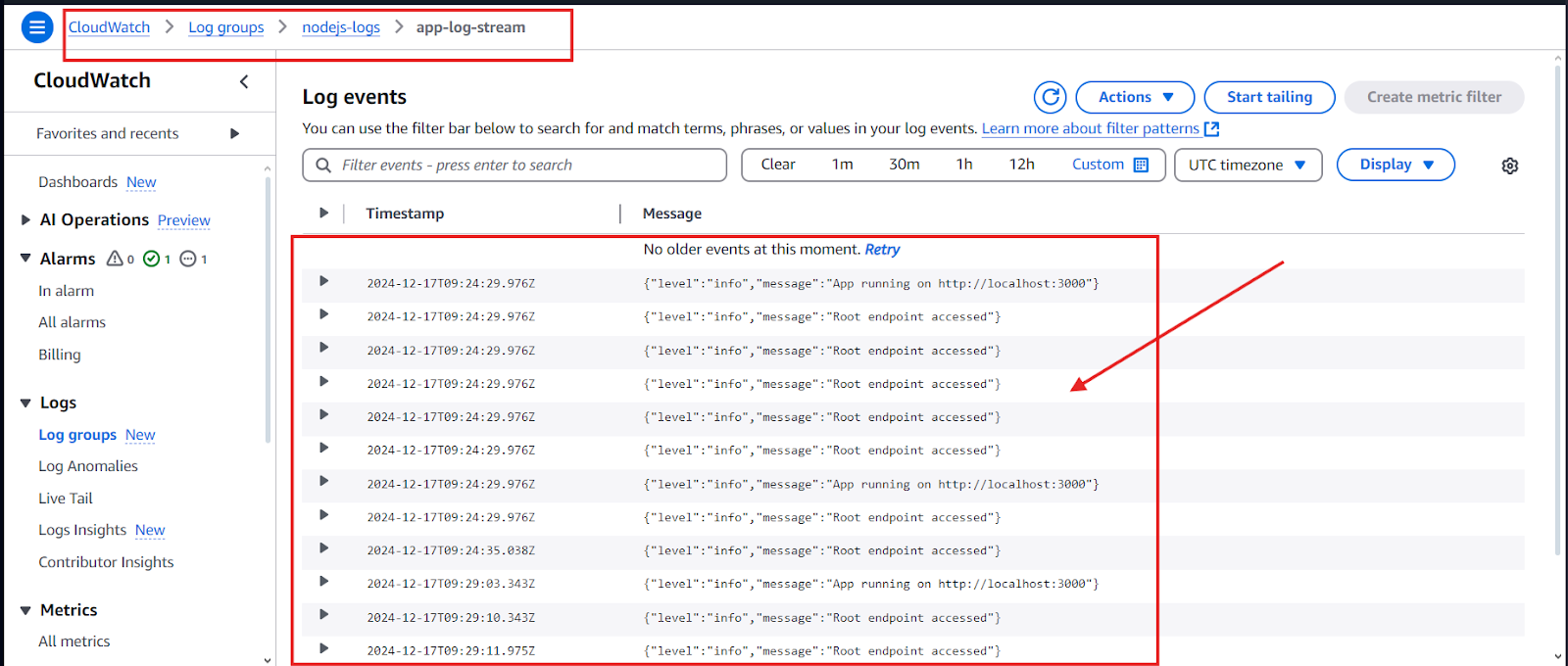
Task: Collapse the Logs section
Action: point(25,403)
